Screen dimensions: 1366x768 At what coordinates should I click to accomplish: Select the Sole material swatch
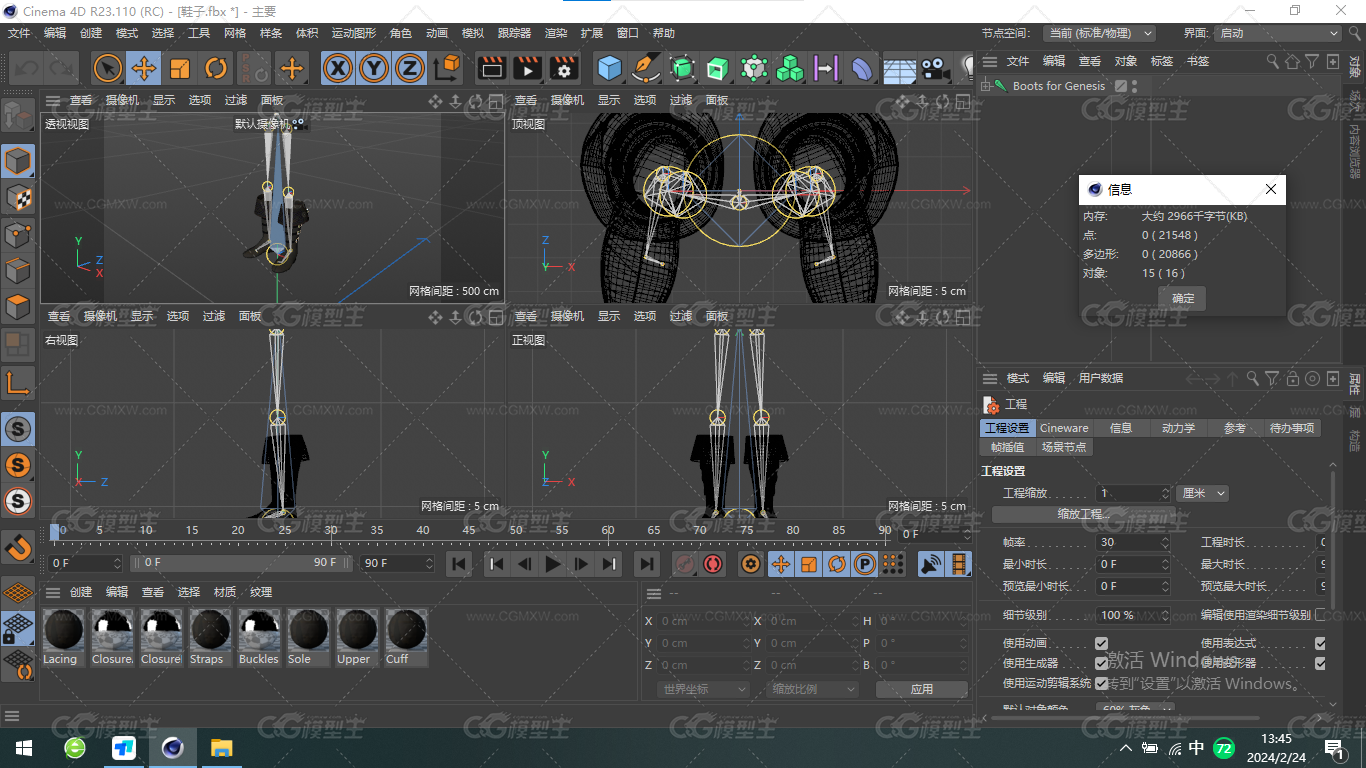(308, 637)
